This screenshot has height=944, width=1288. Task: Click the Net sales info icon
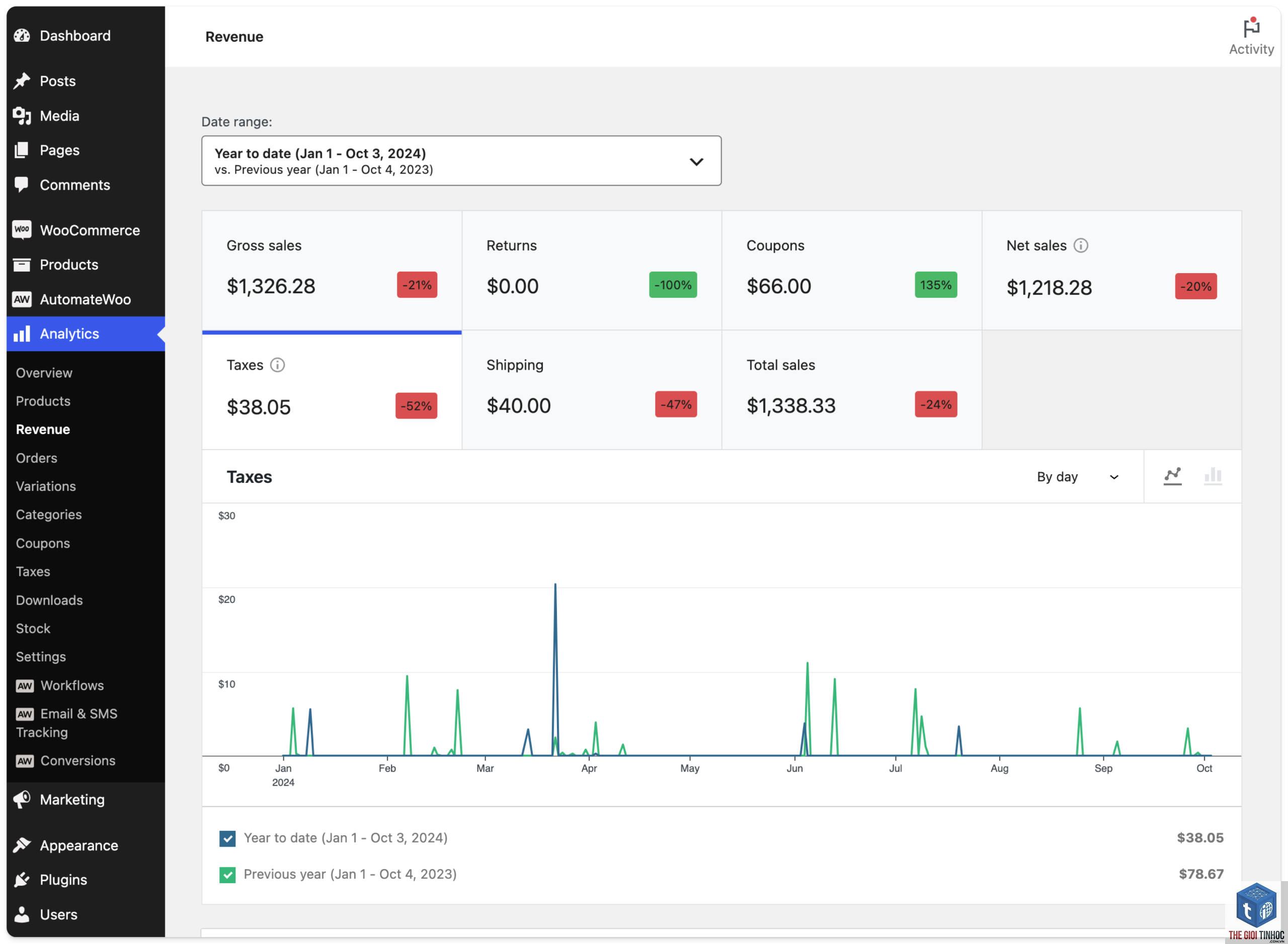(1081, 246)
